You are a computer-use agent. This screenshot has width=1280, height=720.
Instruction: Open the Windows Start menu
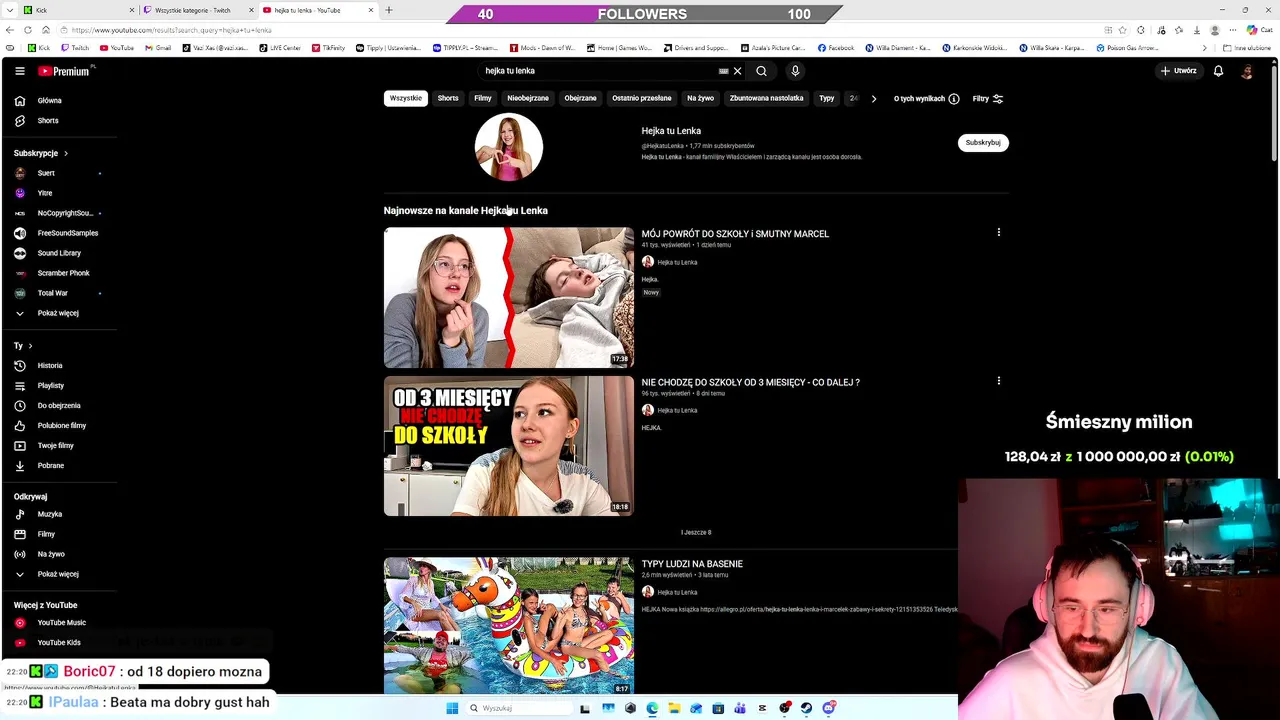point(452,708)
